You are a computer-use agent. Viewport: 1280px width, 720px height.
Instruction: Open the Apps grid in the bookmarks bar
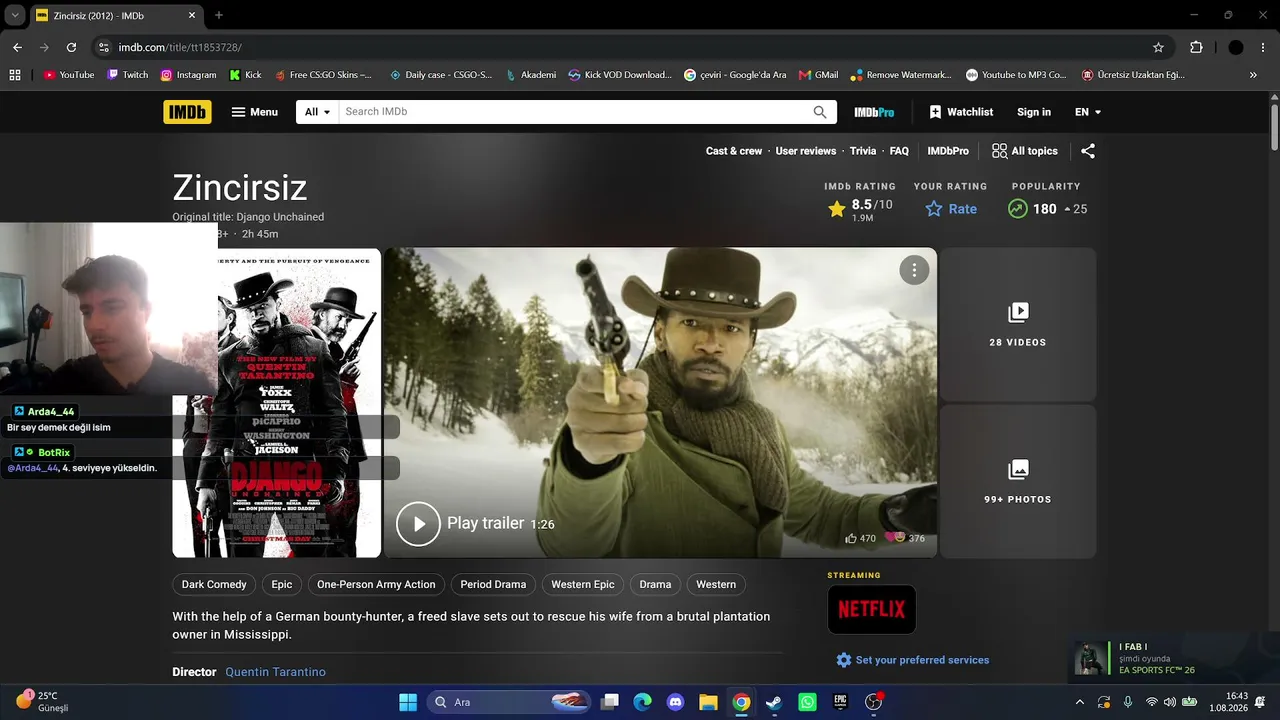15,75
